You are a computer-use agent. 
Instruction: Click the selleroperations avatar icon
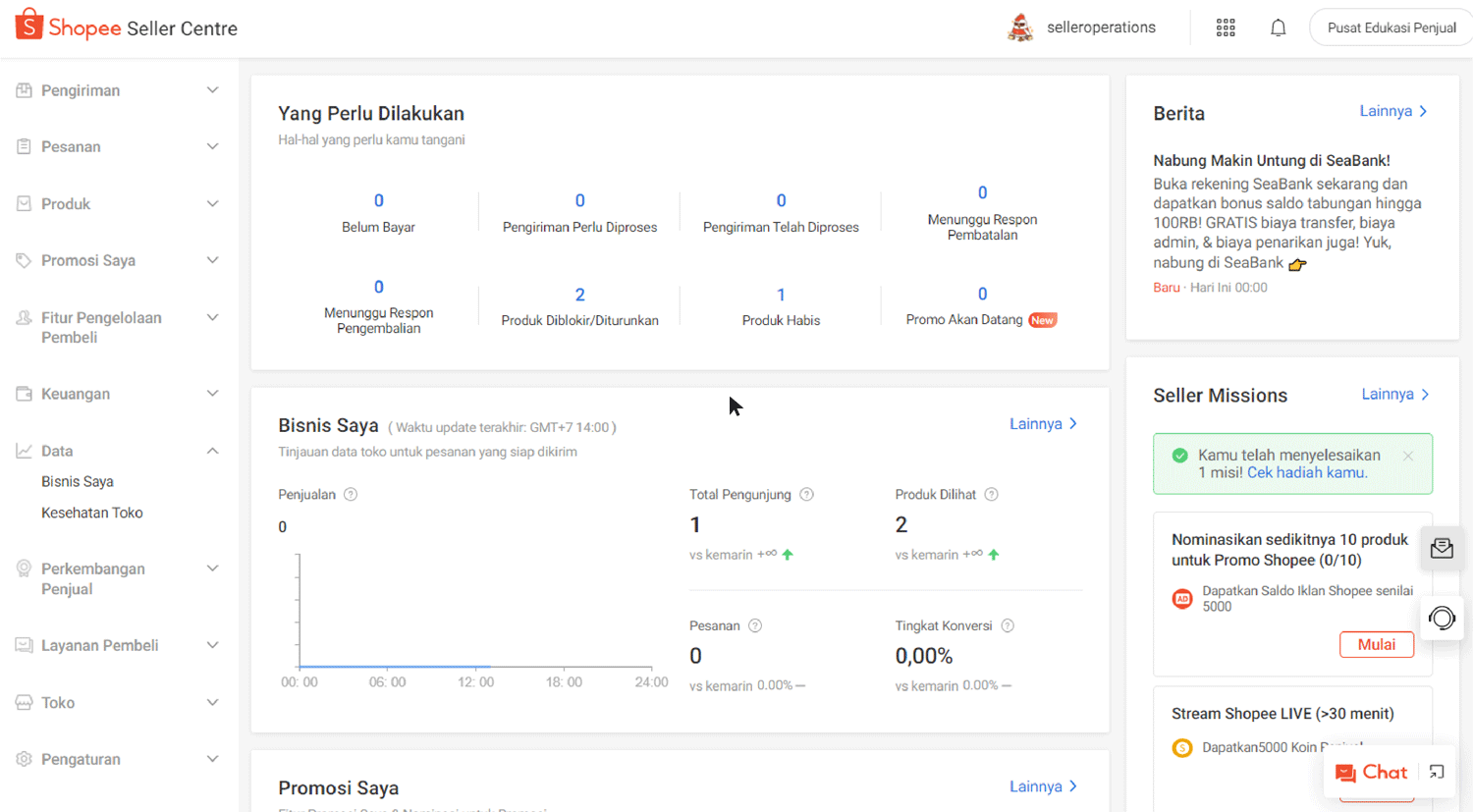pos(1021,27)
